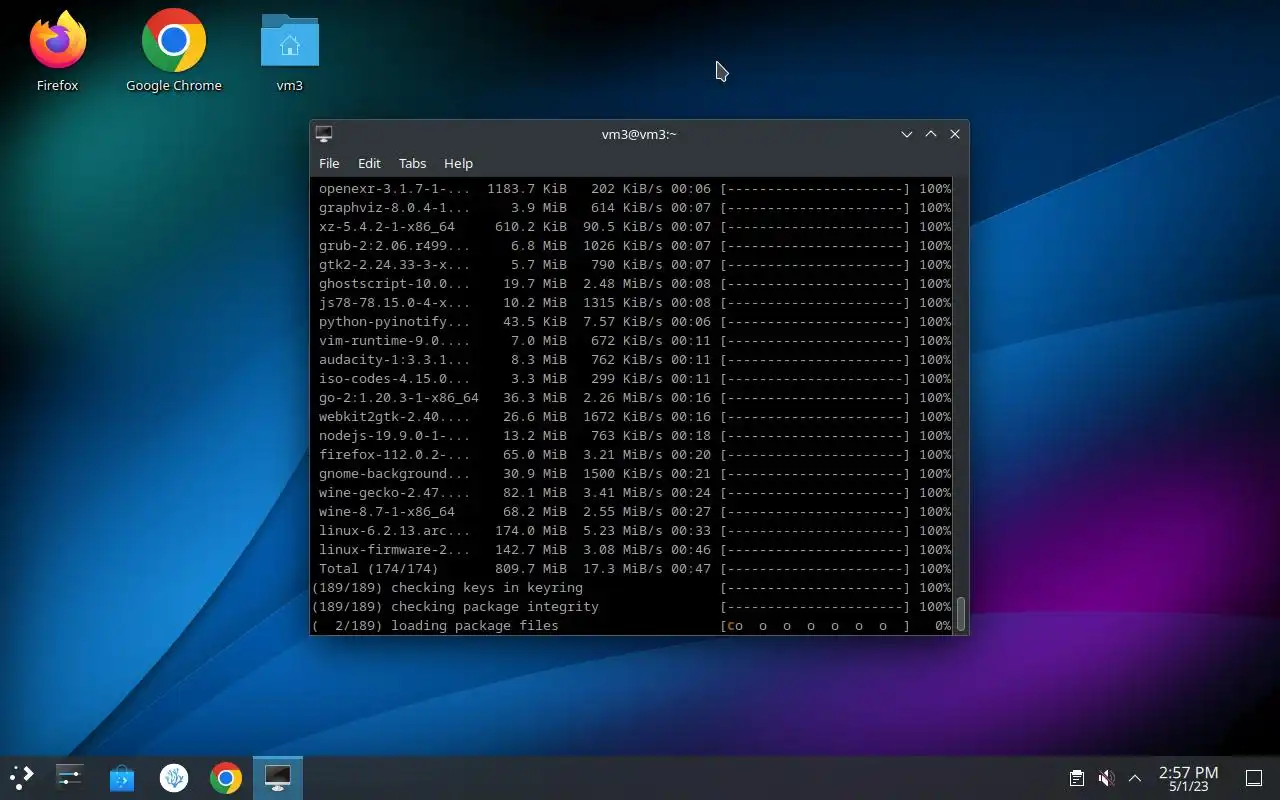The image size is (1280, 800).
Task: Click the muted volume tray icon
Action: pyautogui.click(x=1106, y=778)
